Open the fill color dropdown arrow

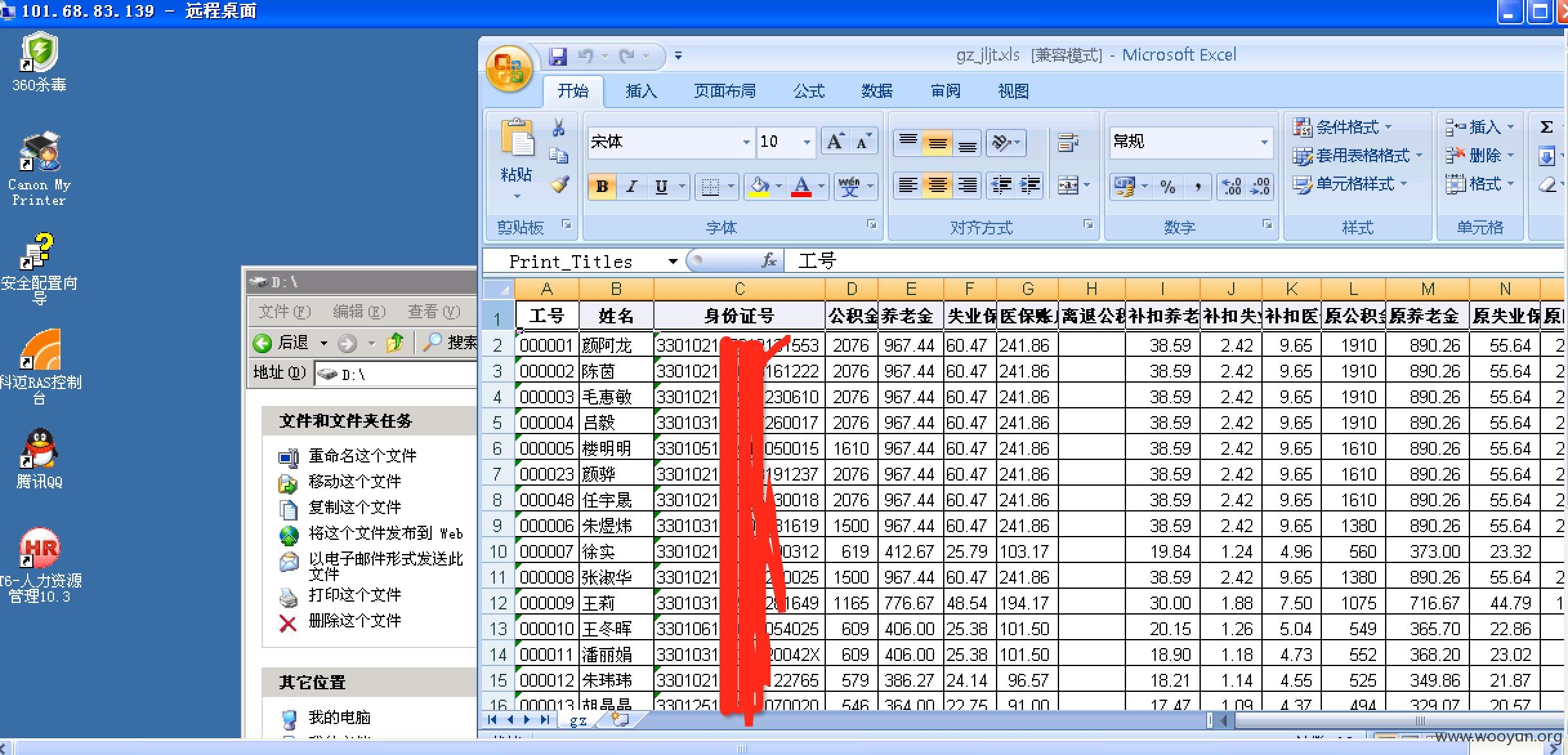[779, 187]
